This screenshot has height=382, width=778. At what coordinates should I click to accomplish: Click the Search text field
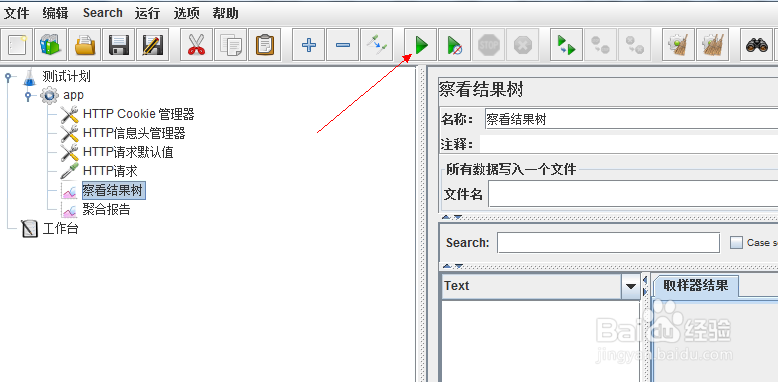(608, 243)
